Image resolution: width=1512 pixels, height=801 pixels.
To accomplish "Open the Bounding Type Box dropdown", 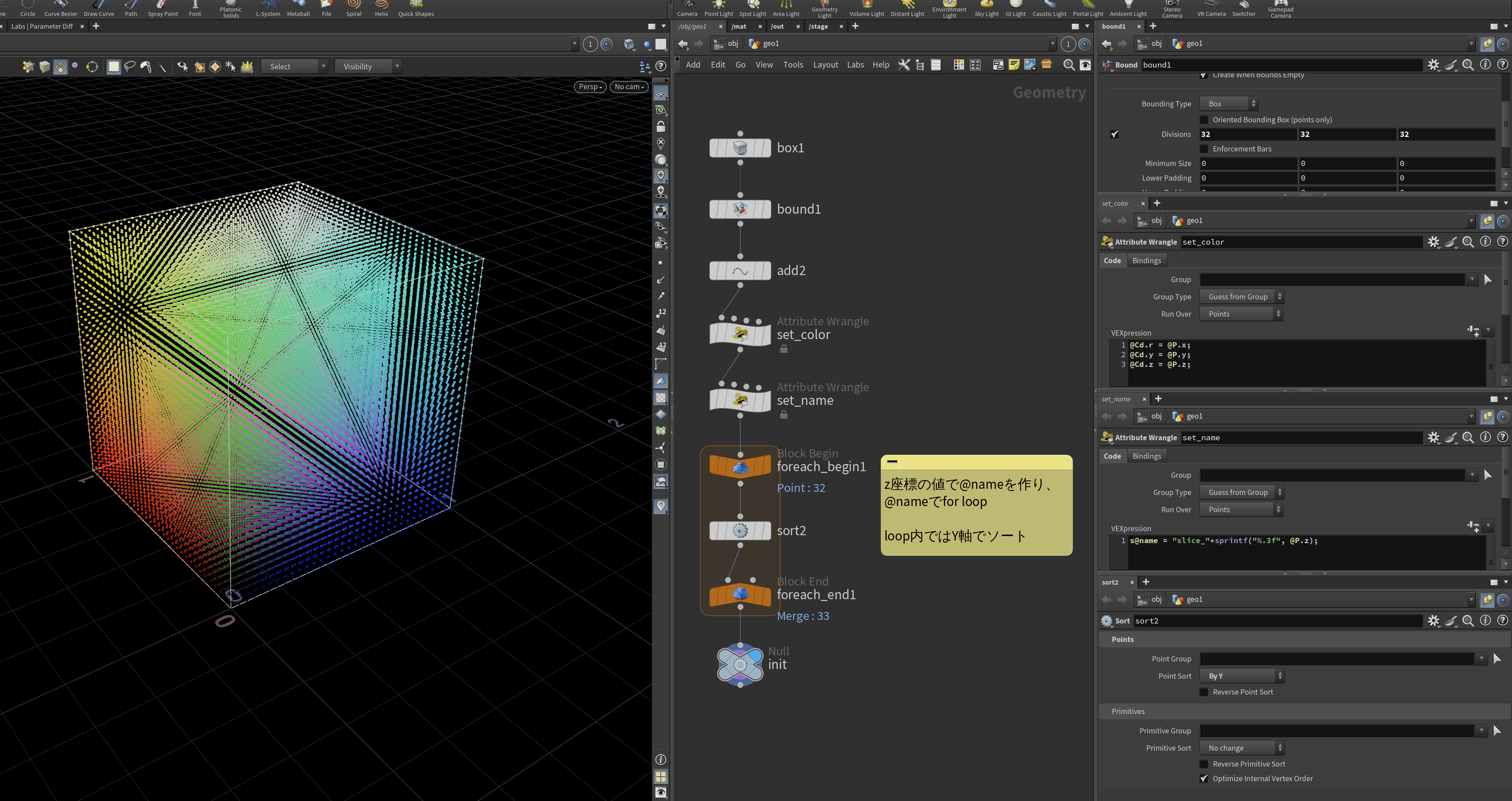I will pyautogui.click(x=1228, y=104).
